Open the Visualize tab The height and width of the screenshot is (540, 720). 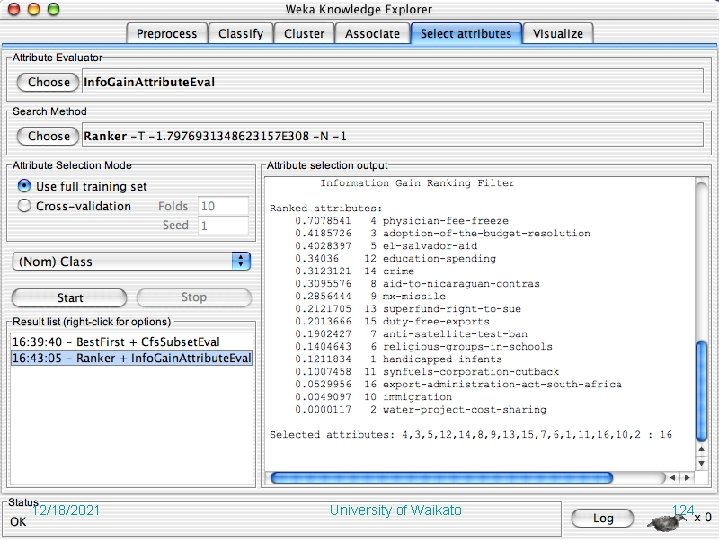(x=558, y=34)
